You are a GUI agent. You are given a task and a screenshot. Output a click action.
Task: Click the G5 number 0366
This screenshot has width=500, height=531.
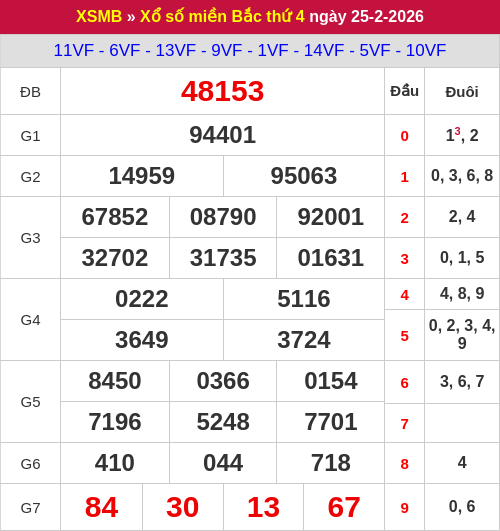pos(223,381)
